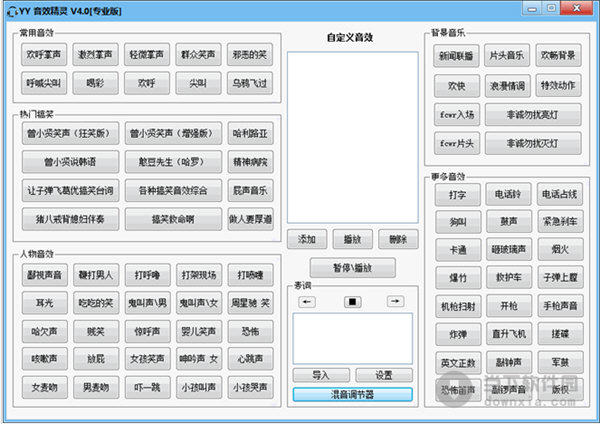The image size is (600, 424).
Task: Play the 哈利路亚 funny sound
Action: [x=249, y=133]
